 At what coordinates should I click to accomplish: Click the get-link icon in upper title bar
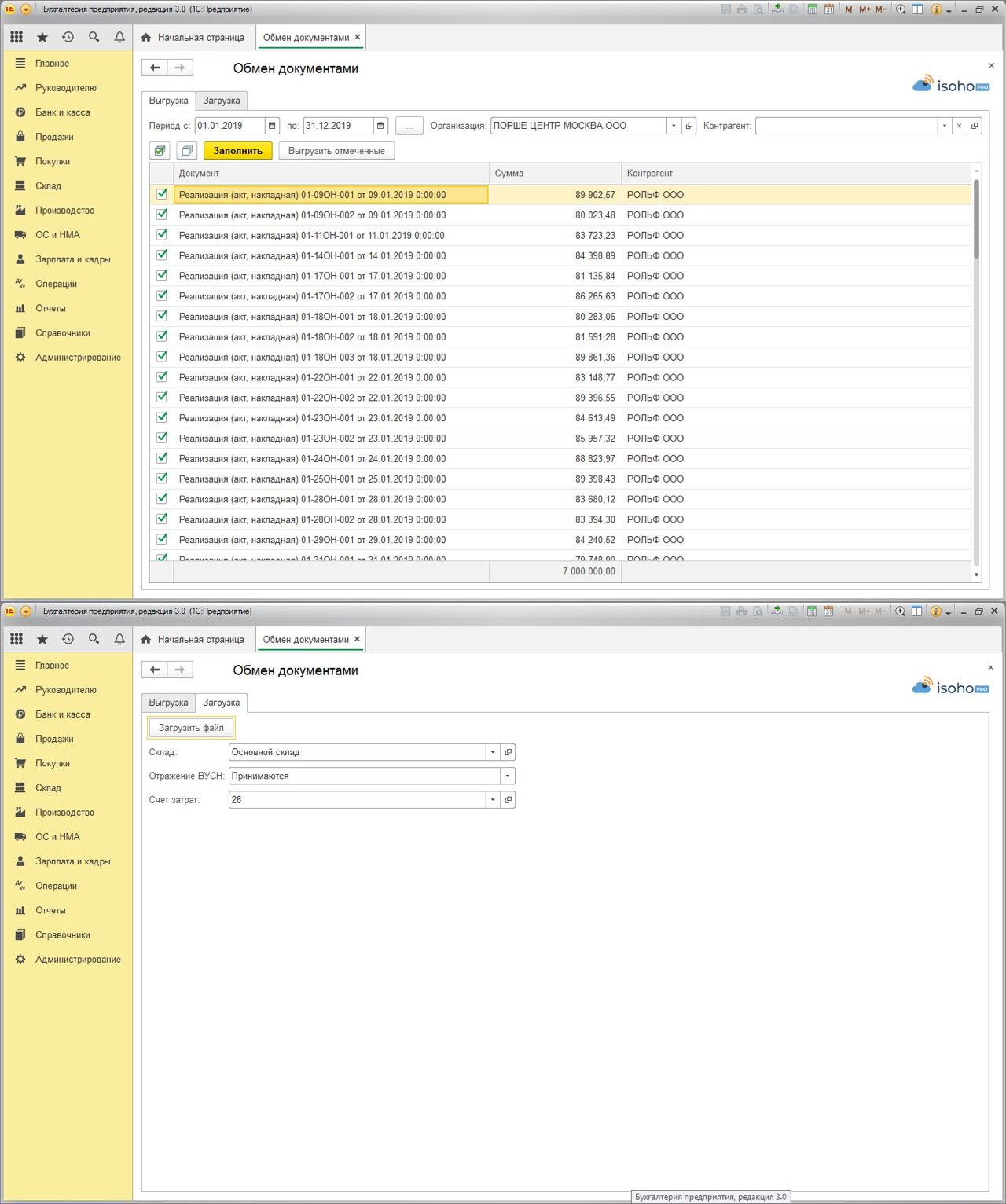pyautogui.click(x=777, y=9)
